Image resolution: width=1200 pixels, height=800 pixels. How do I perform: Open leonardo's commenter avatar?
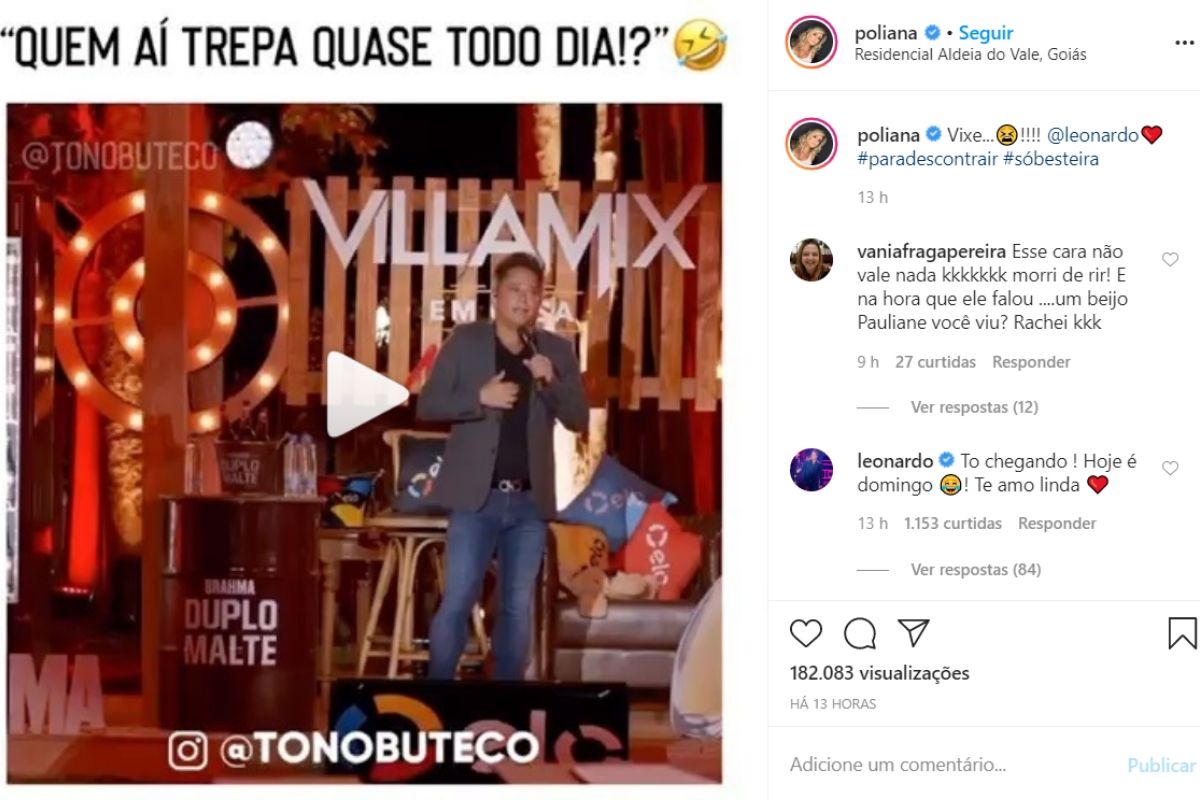[x=811, y=469]
